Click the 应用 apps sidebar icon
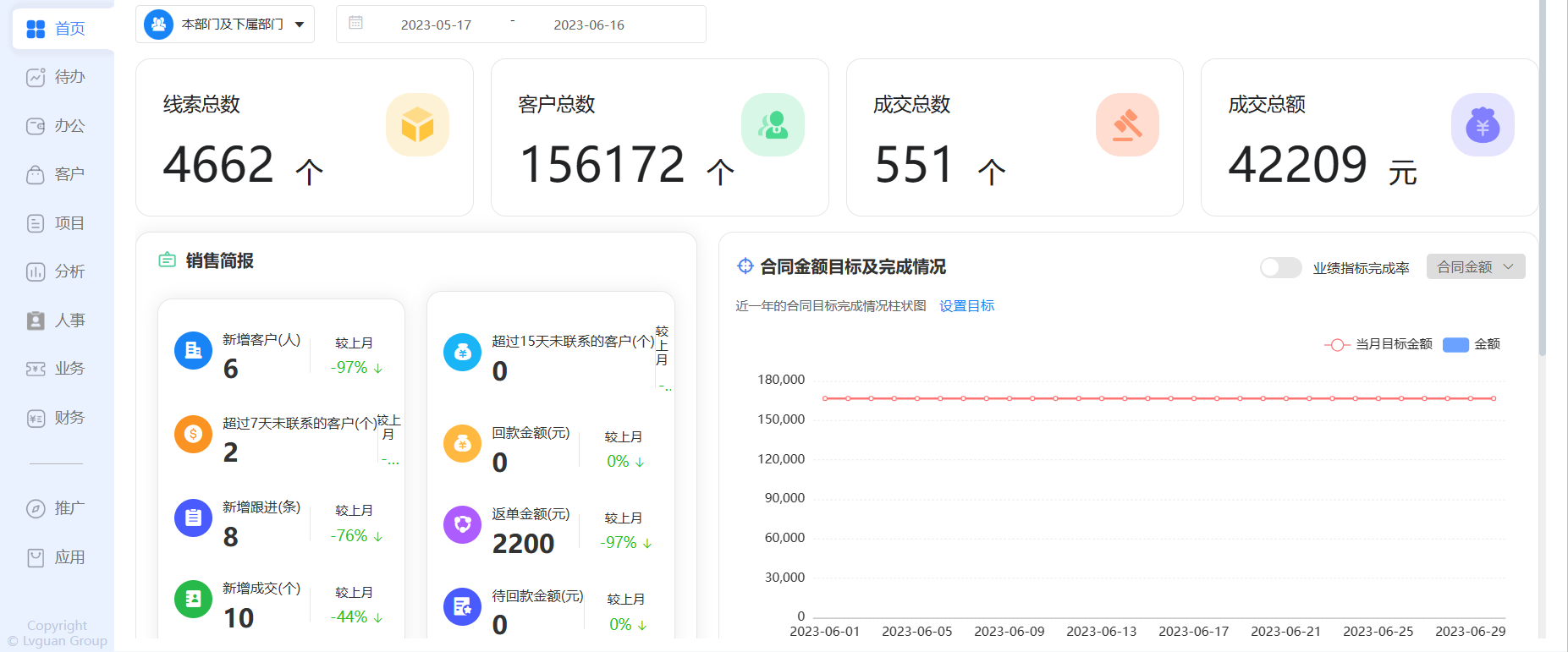The width and height of the screenshot is (1568, 652). click(36, 557)
